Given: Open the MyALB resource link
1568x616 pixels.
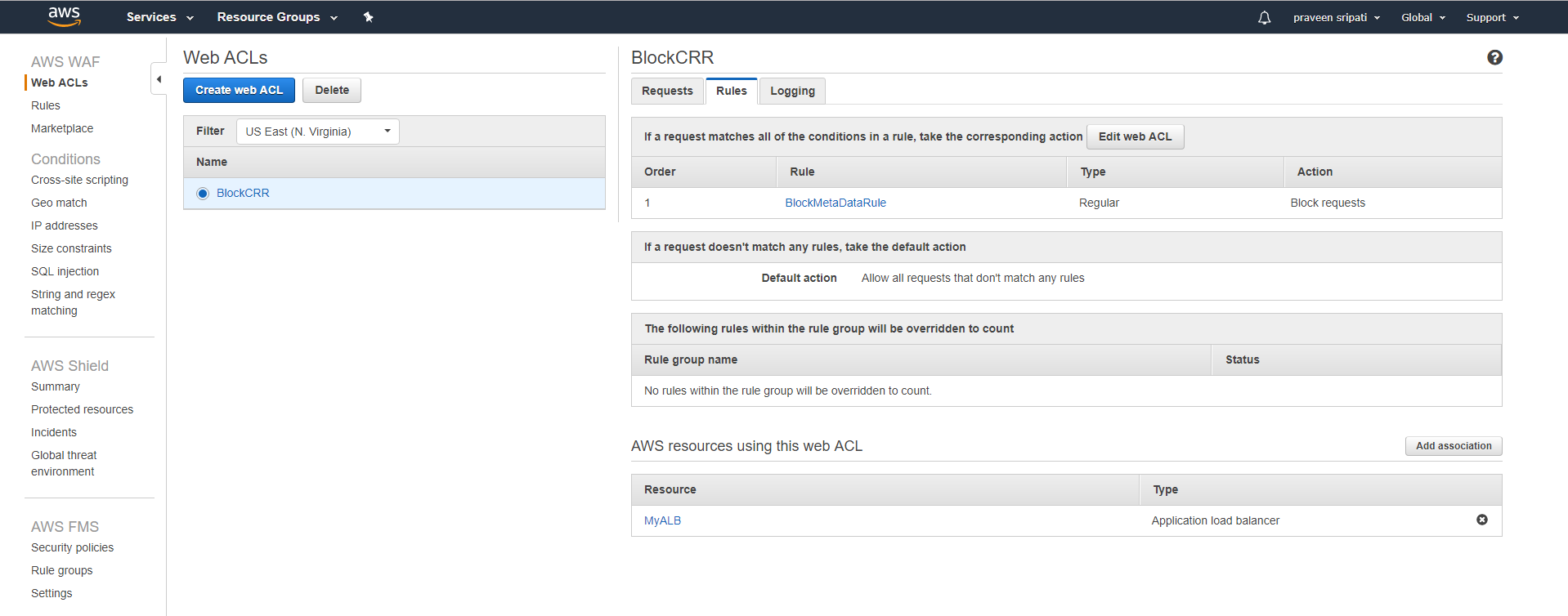Looking at the screenshot, I should 662,520.
